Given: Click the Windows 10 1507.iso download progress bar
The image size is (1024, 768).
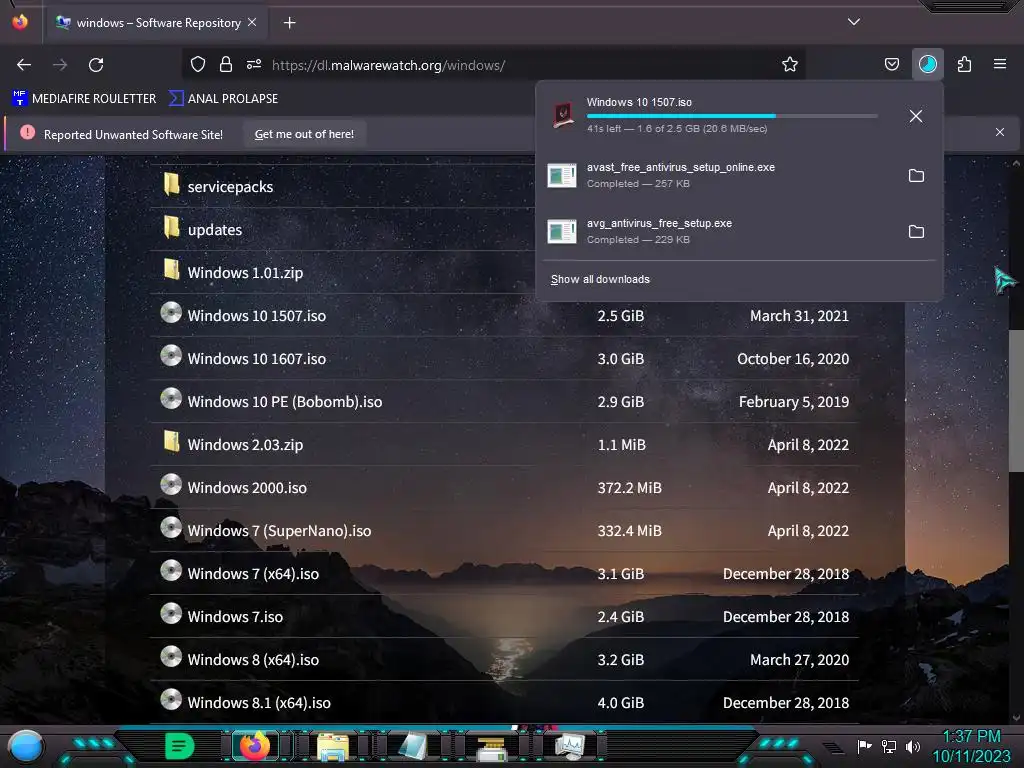Looking at the screenshot, I should point(731,116).
